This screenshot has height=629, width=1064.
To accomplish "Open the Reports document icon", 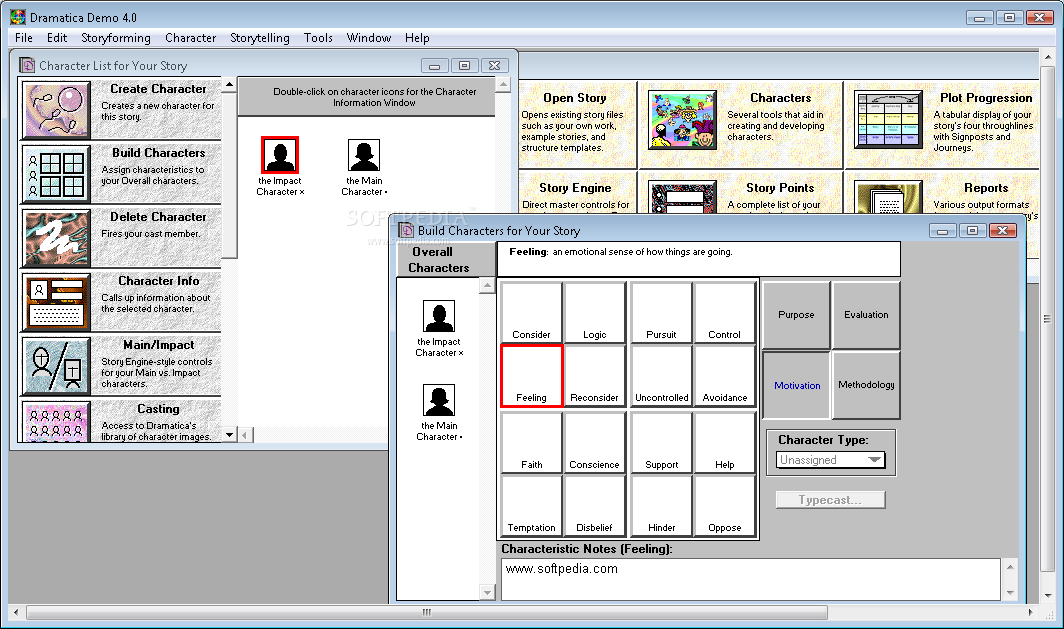I will (x=888, y=197).
